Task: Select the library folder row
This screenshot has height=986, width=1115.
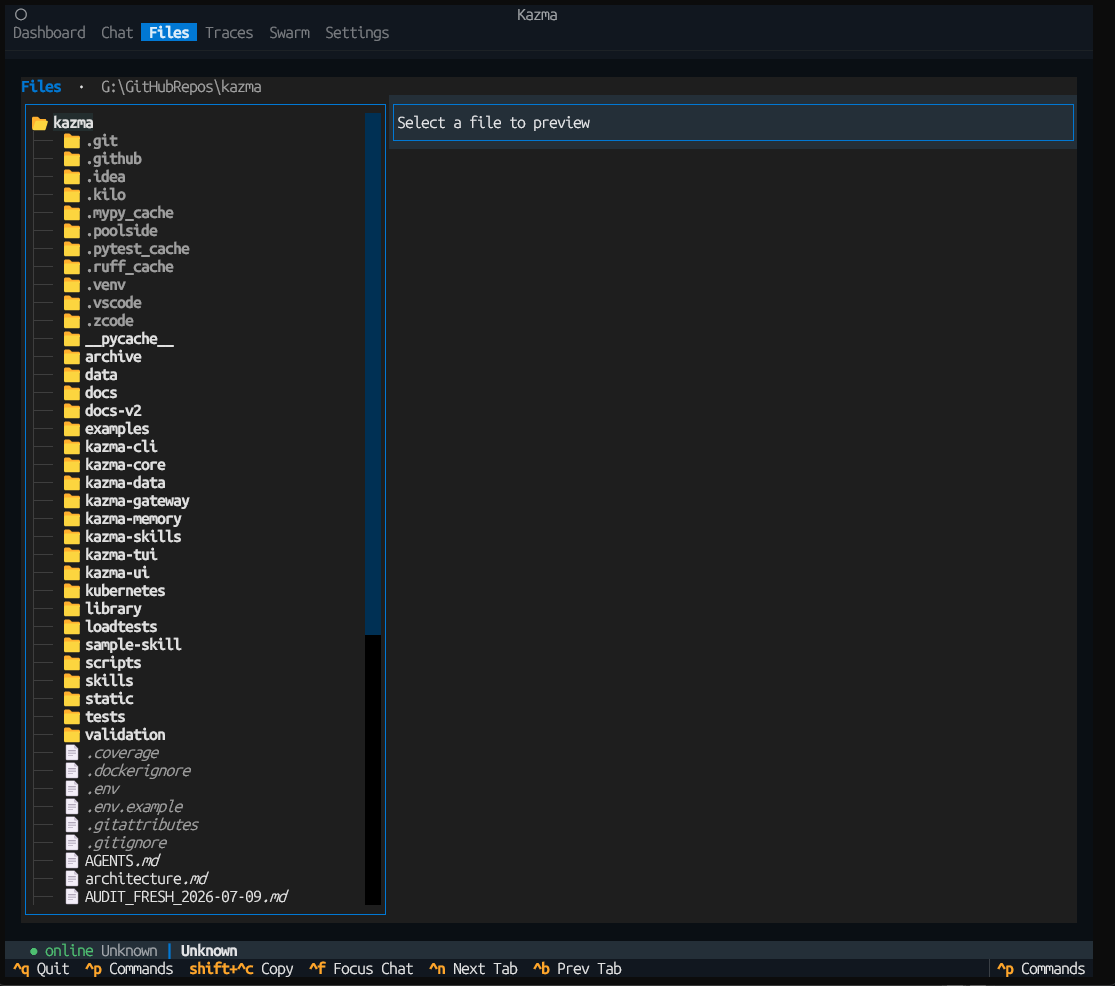Action: click(102, 609)
